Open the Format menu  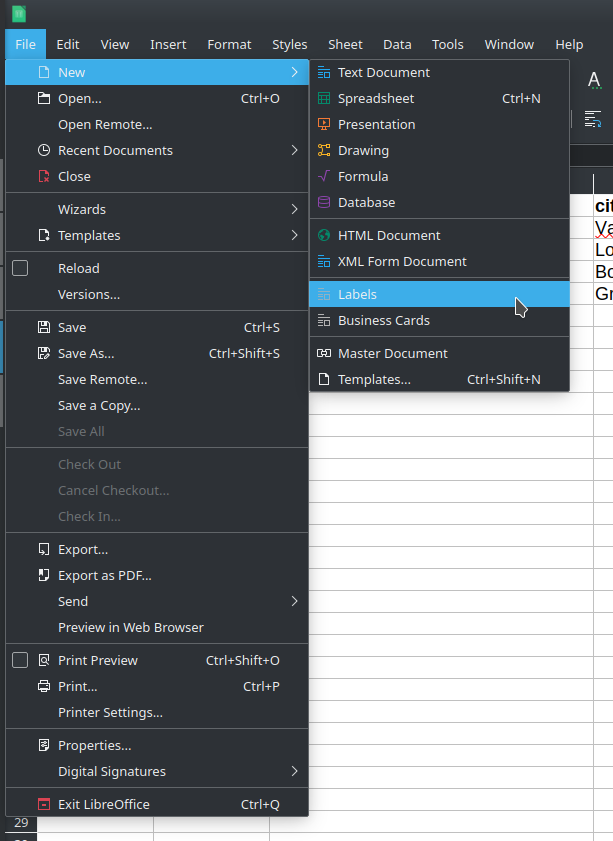tap(229, 45)
